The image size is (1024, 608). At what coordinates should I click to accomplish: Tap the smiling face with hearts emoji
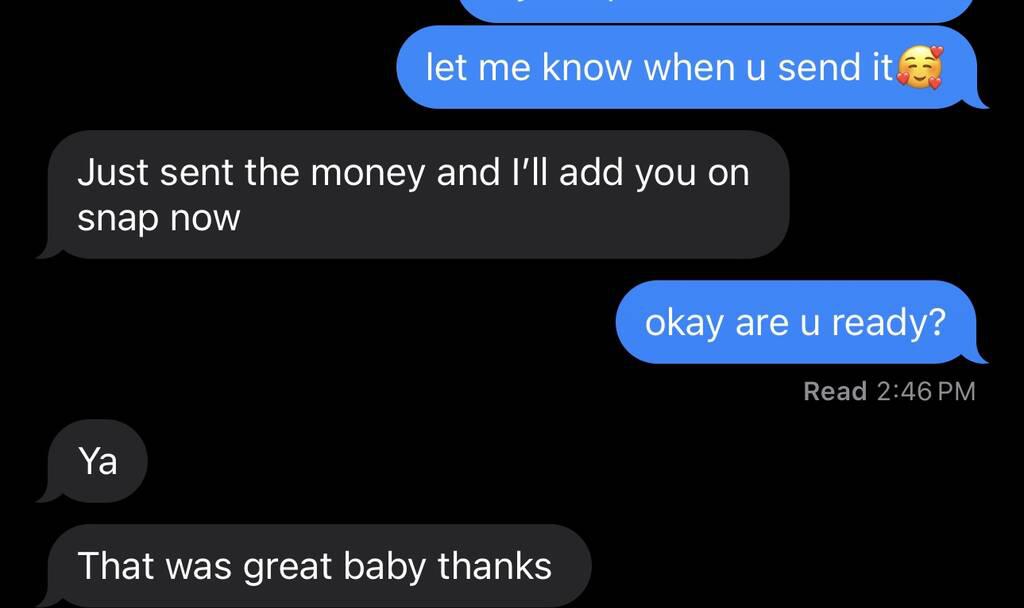920,67
